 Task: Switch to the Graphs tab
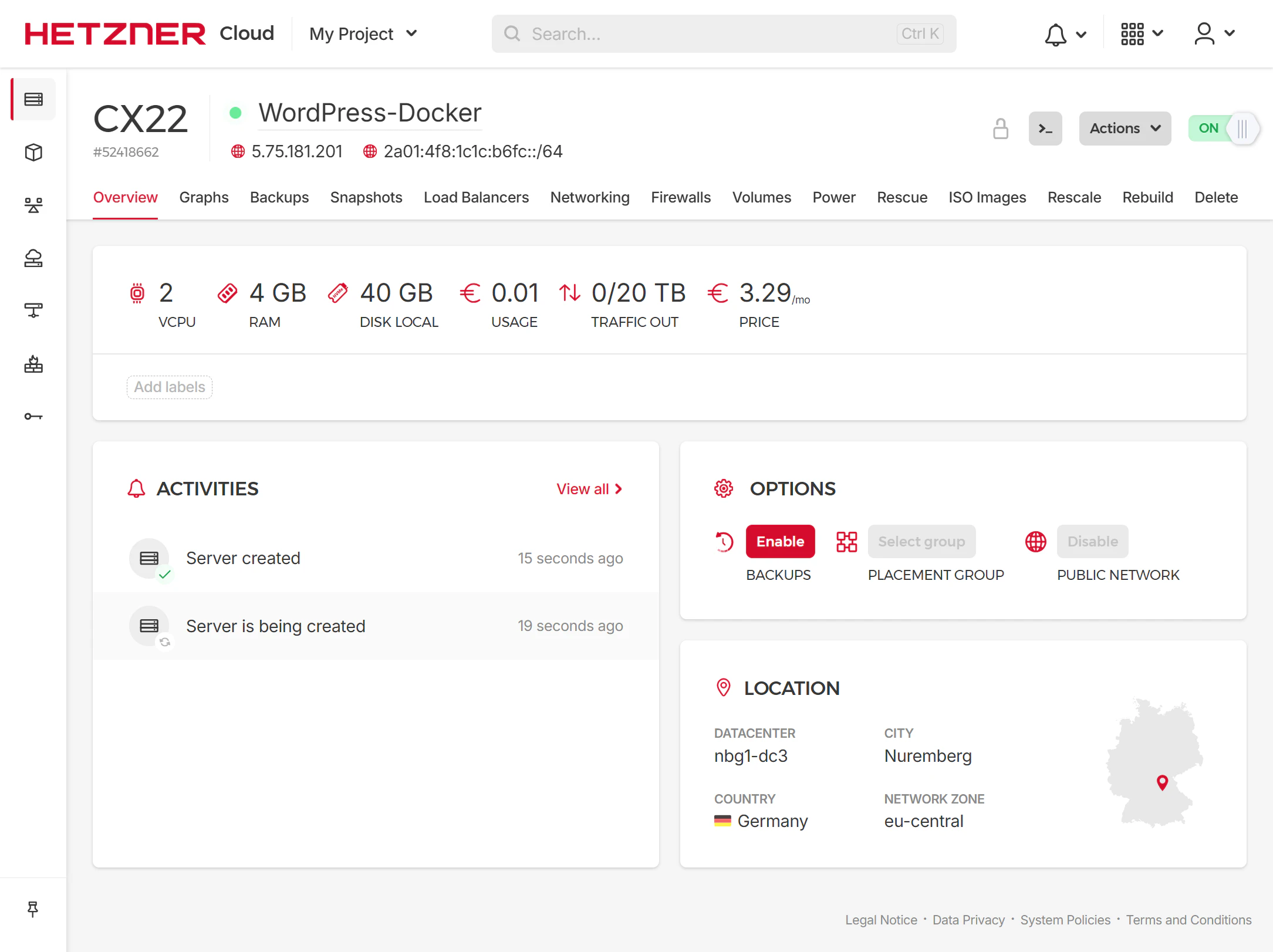click(204, 197)
